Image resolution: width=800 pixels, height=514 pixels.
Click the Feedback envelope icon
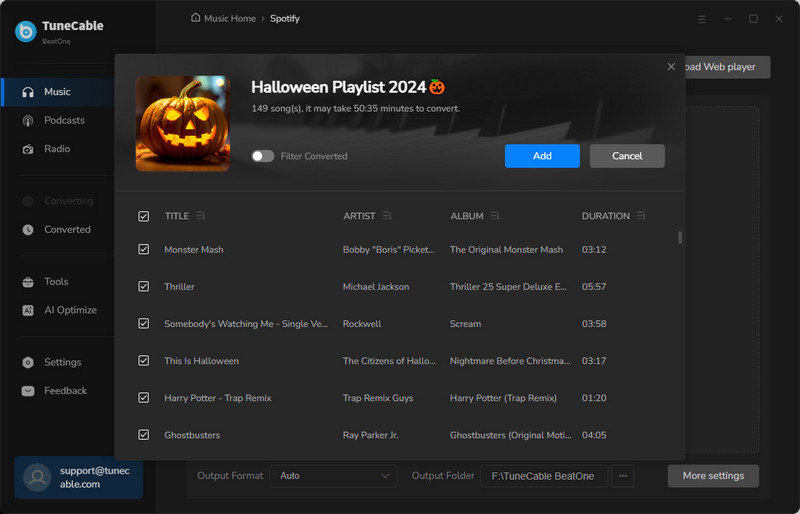(28, 391)
